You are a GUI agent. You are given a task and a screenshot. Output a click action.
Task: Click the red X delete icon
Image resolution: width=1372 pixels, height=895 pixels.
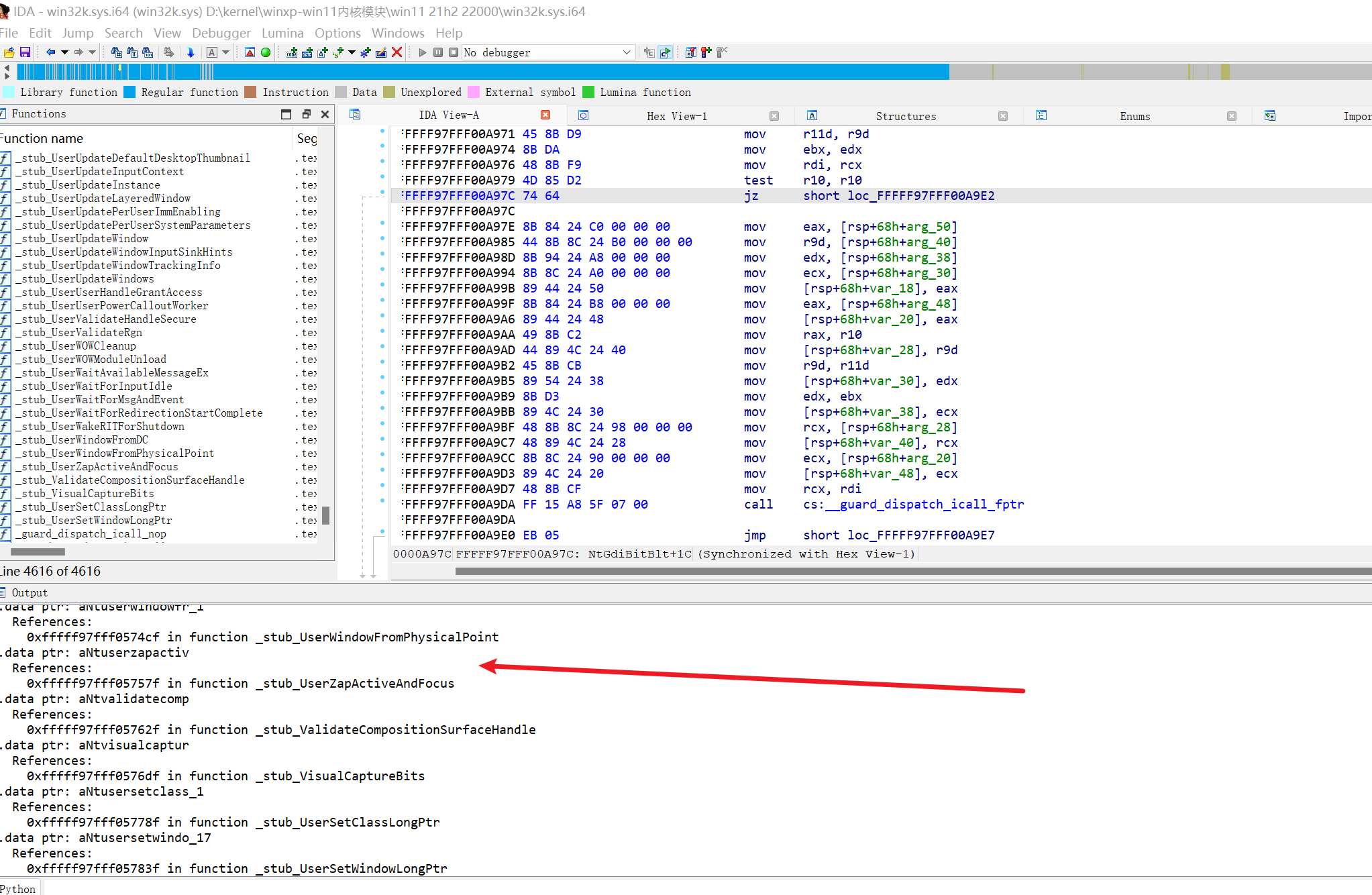point(397,52)
